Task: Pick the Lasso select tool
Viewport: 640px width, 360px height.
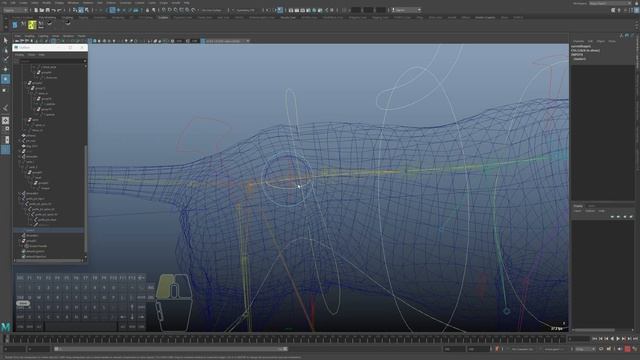Action: tap(5, 50)
